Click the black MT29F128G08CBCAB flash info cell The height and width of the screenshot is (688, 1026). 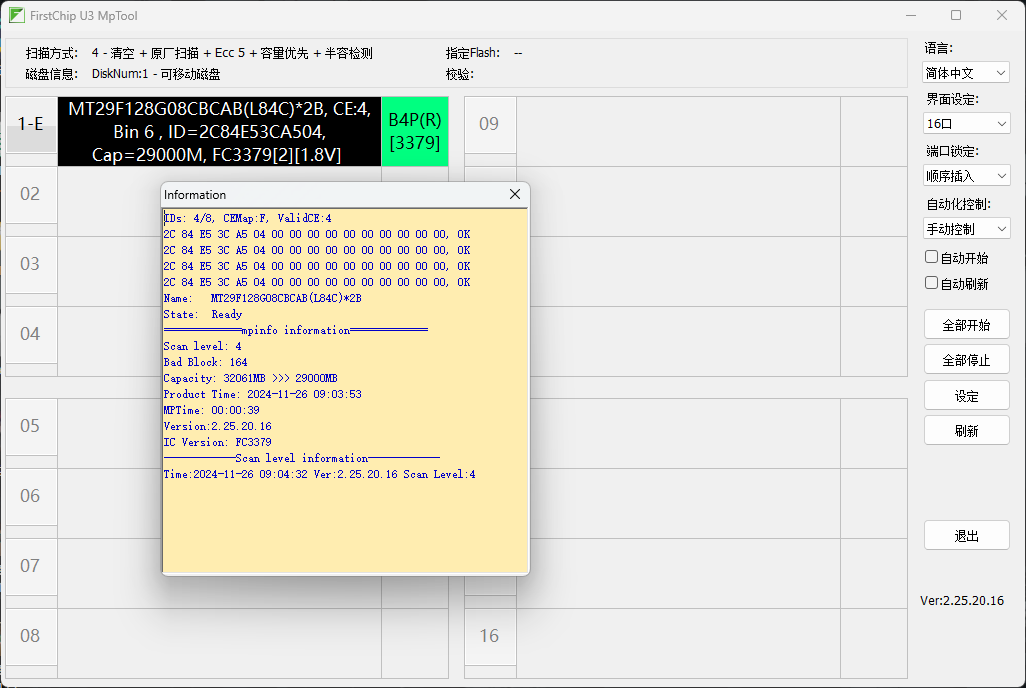pos(219,131)
